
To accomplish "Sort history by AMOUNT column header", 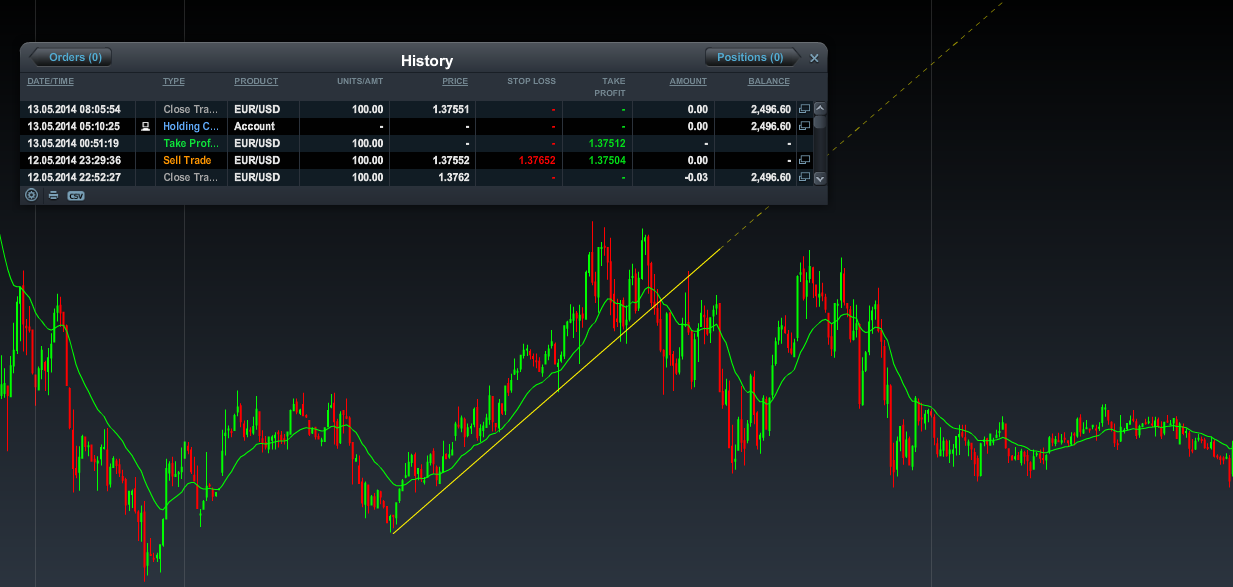I will point(688,81).
